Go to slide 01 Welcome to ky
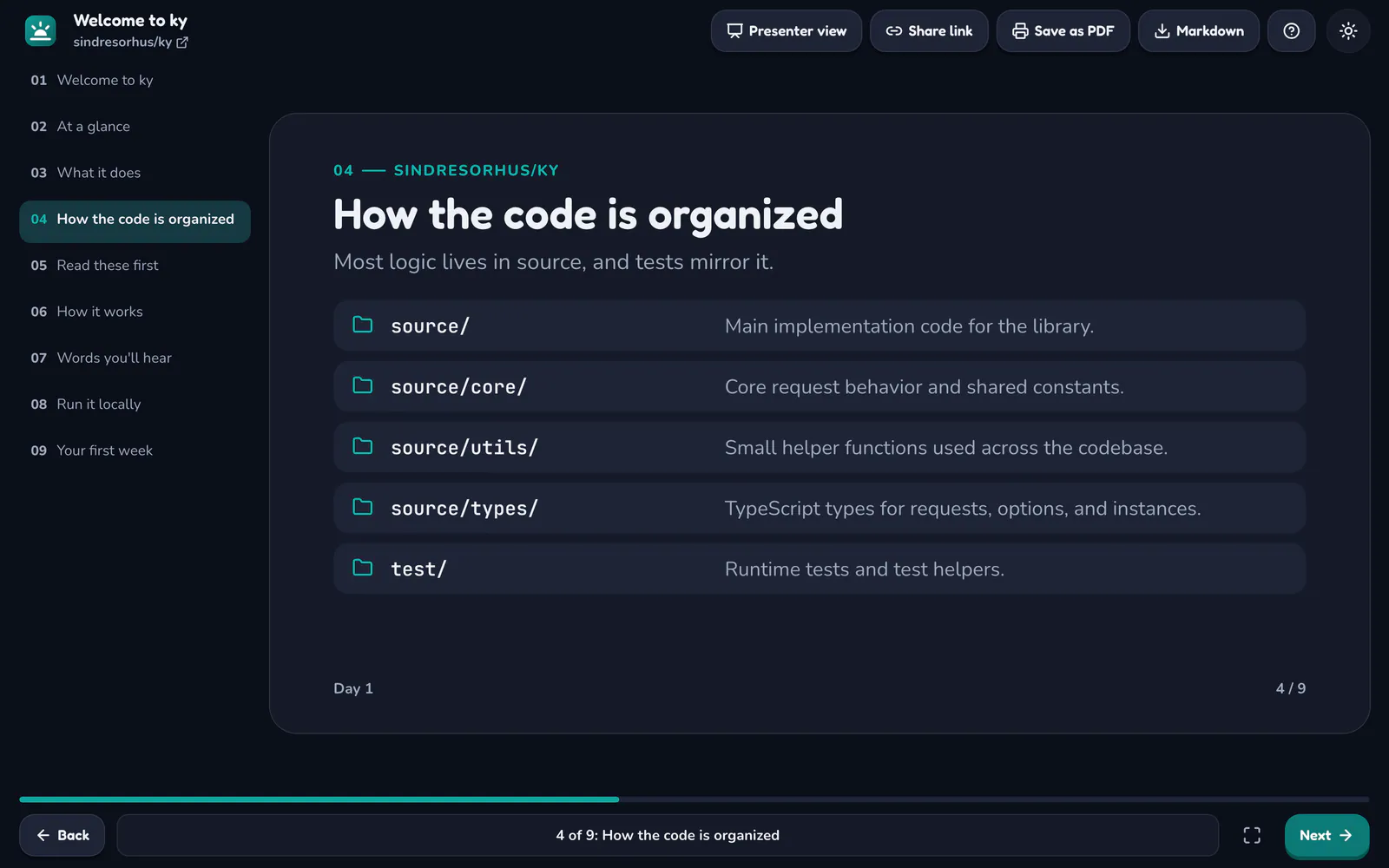 pos(135,80)
